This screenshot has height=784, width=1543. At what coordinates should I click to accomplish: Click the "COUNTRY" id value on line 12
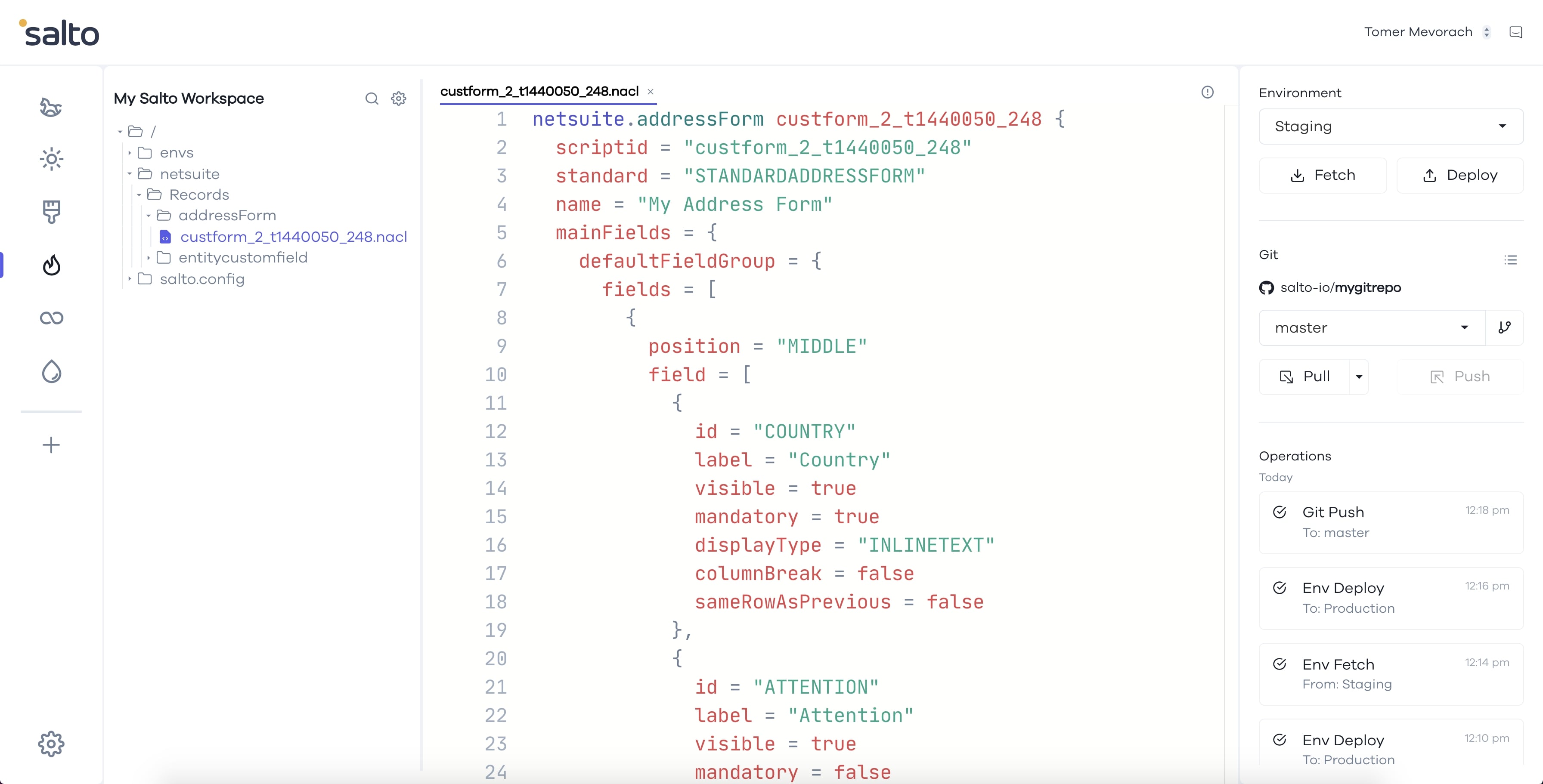pyautogui.click(x=805, y=432)
